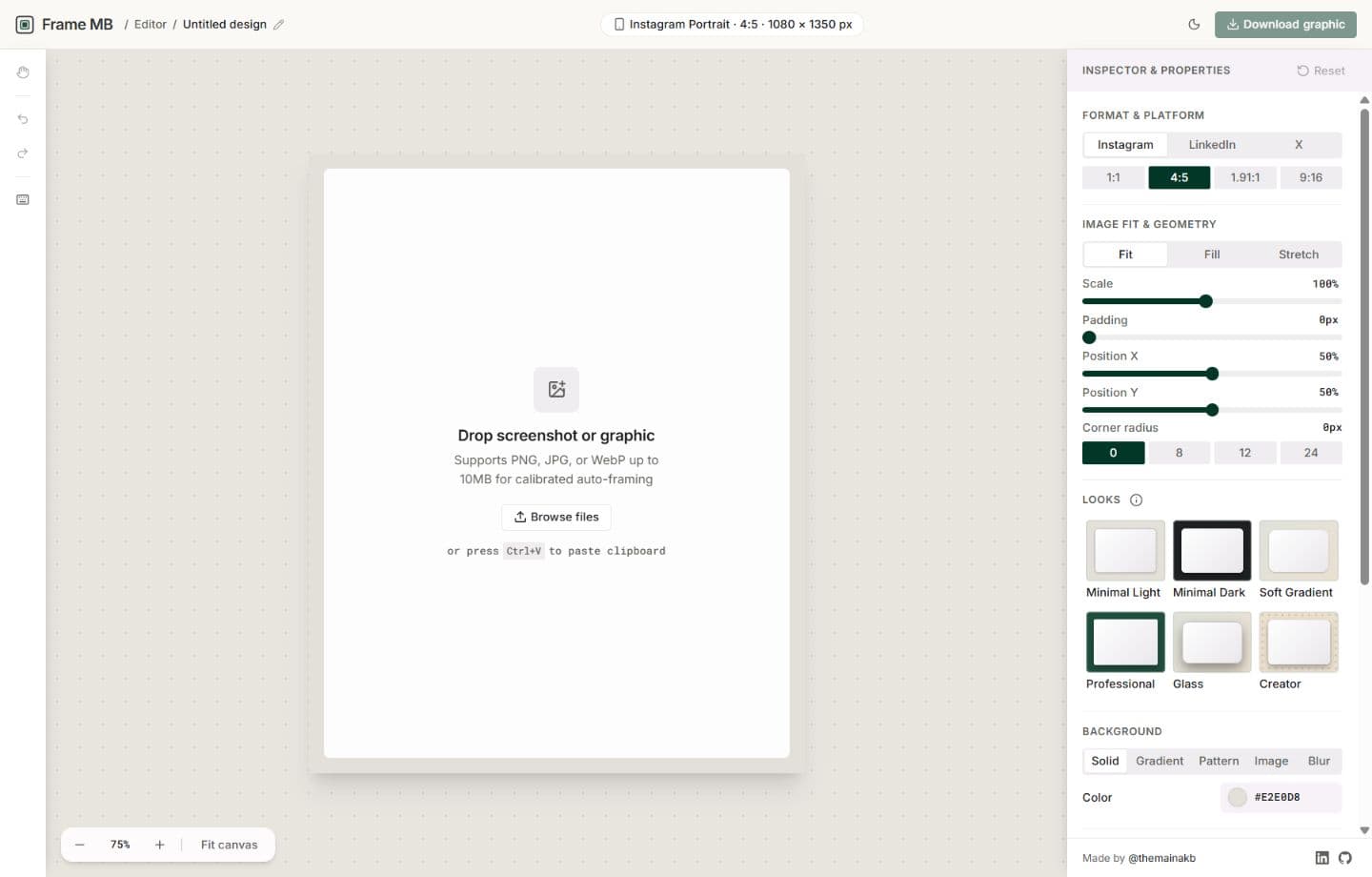The image size is (1372, 877).
Task: Select the Instagram platform tab
Action: pos(1125,145)
